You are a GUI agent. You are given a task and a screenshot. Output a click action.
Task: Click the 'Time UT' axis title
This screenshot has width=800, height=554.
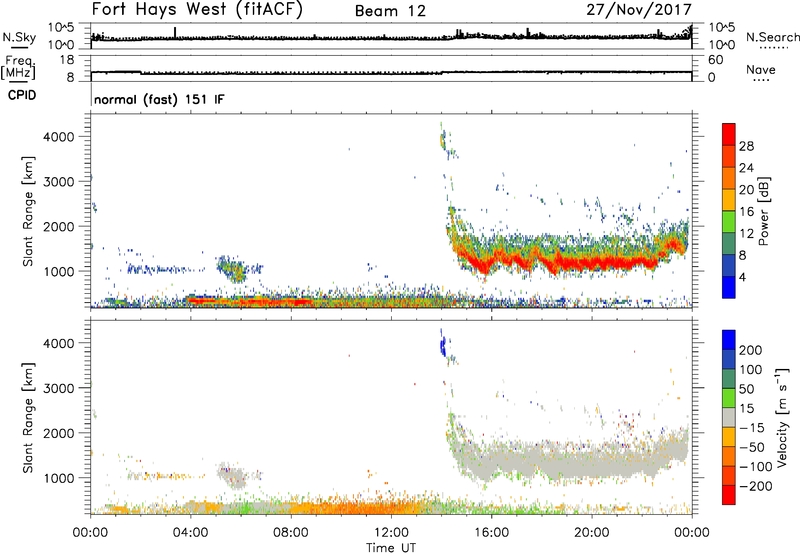[x=391, y=548]
